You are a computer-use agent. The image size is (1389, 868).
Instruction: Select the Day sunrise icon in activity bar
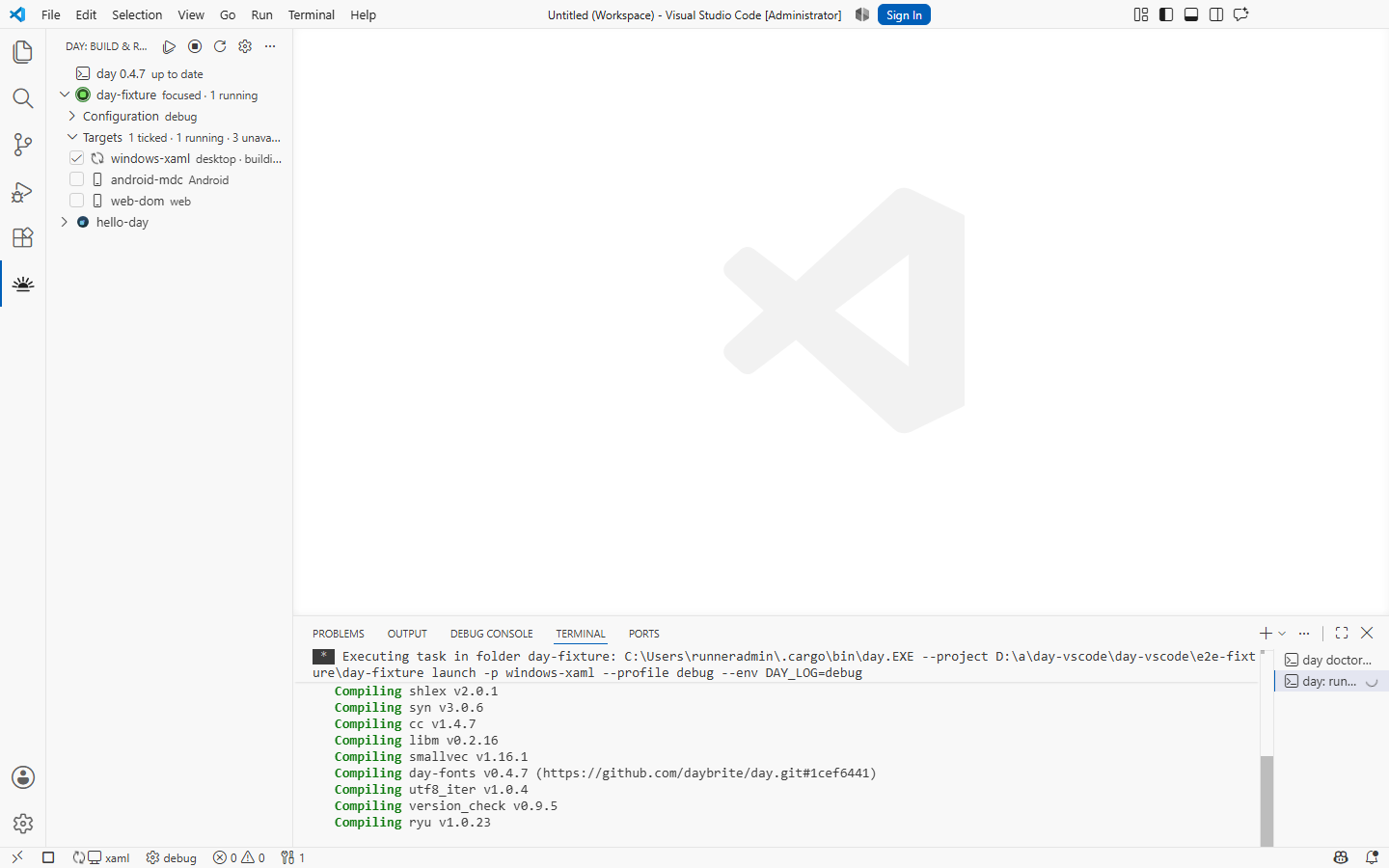(23, 284)
